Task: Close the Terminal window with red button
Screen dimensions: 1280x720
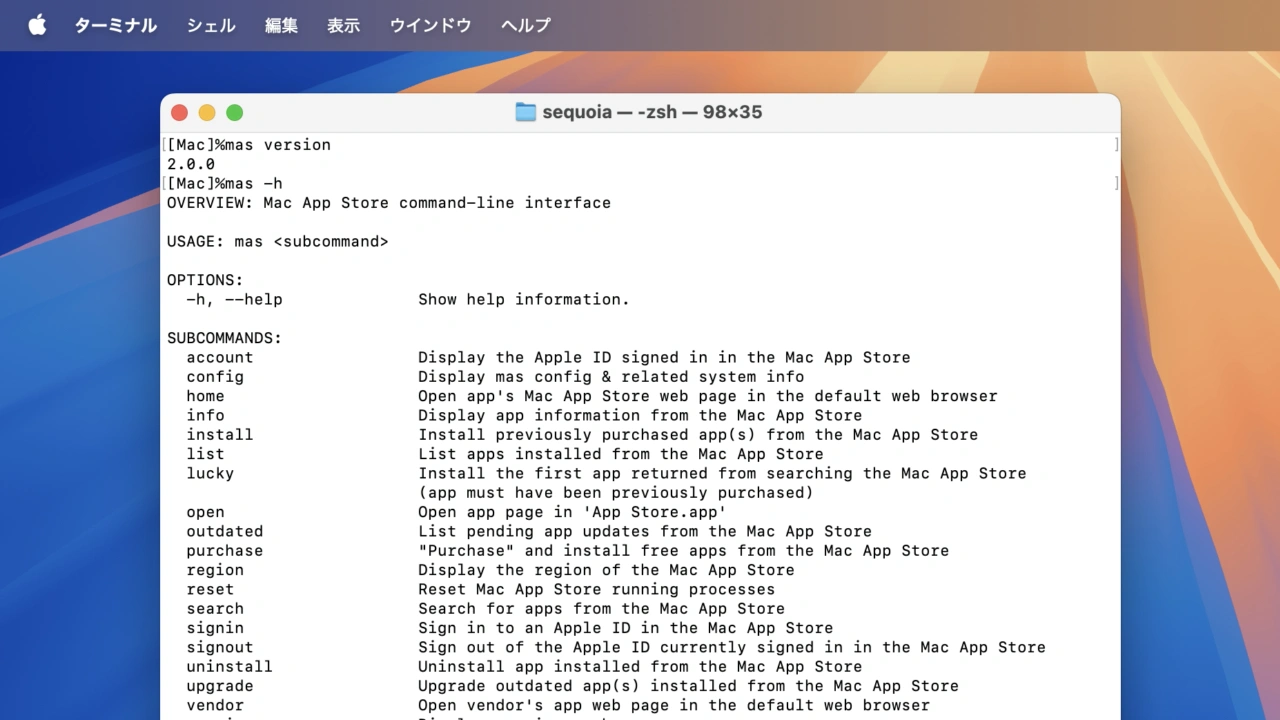Action: 179,113
